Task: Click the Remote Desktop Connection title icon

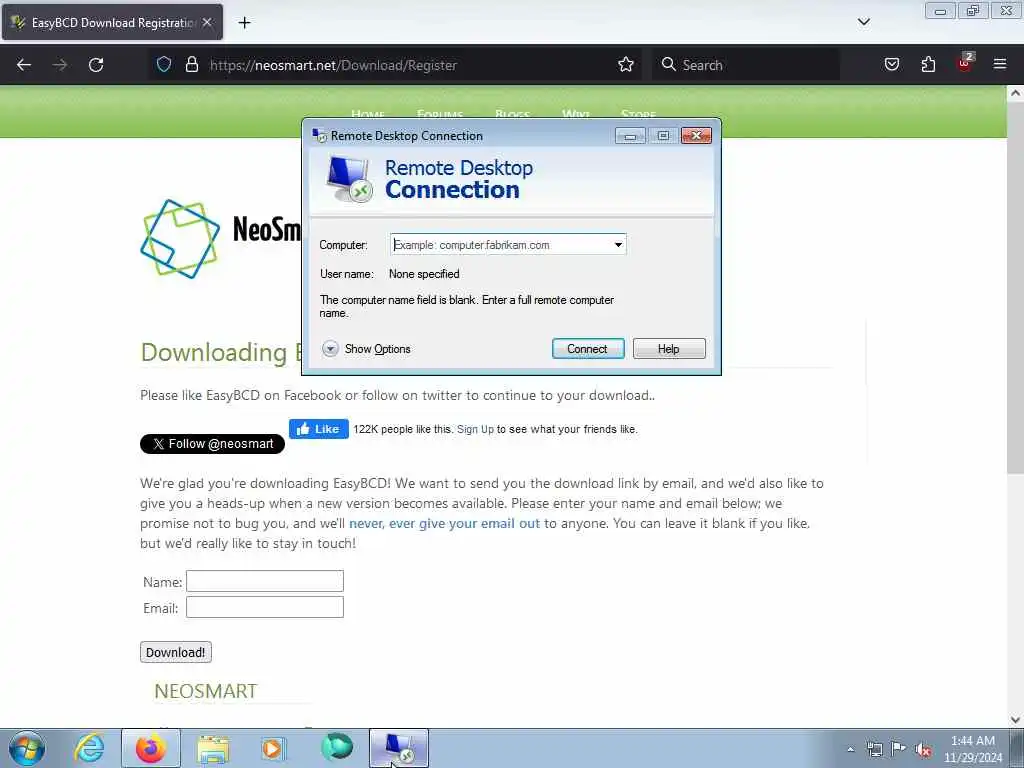Action: point(319,135)
